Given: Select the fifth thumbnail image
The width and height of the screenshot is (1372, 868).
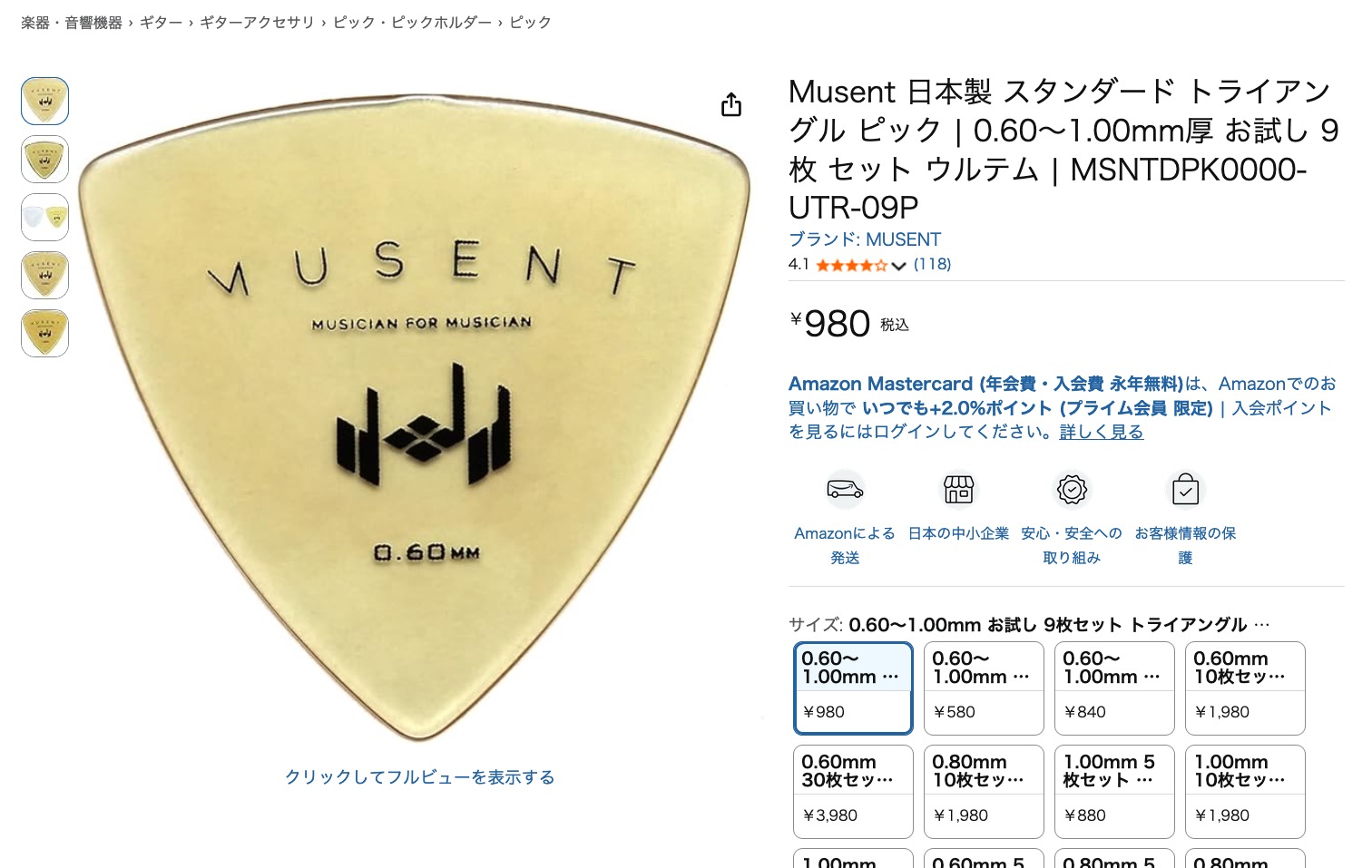Looking at the screenshot, I should pos(44,333).
